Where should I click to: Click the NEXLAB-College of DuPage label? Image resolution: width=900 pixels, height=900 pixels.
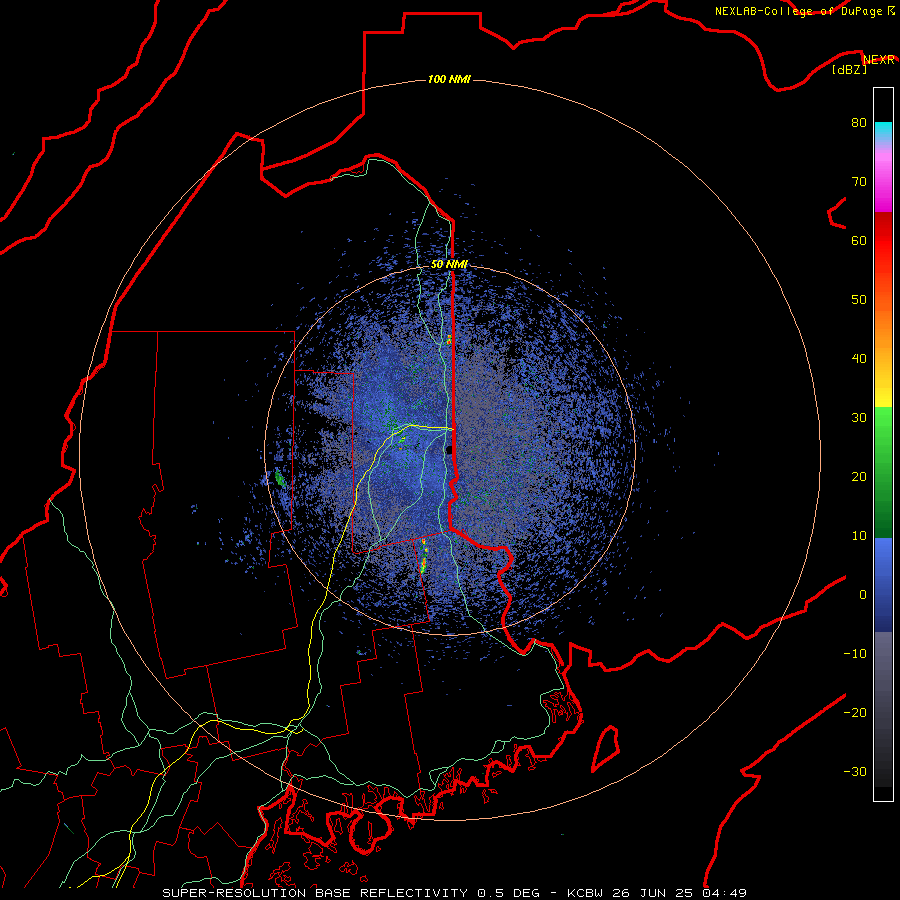(800, 11)
